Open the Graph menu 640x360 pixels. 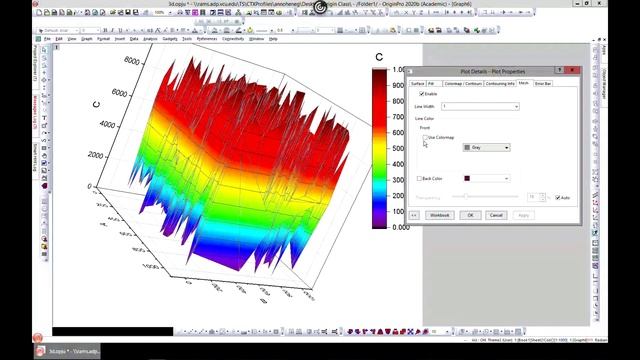point(87,39)
